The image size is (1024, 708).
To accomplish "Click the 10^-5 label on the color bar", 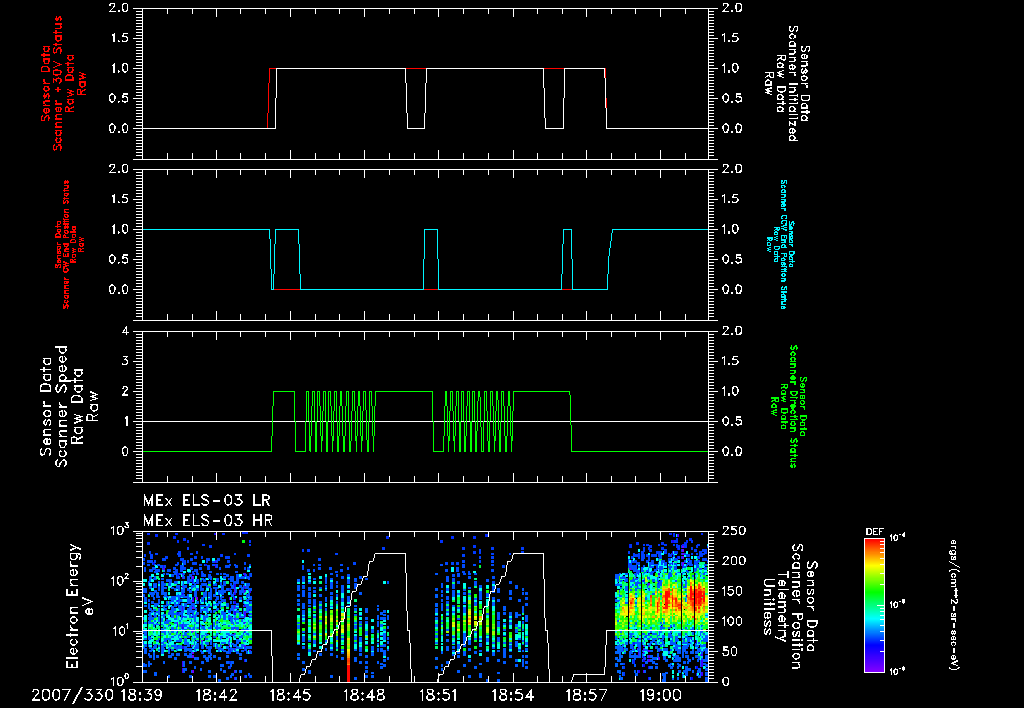I will [898, 605].
